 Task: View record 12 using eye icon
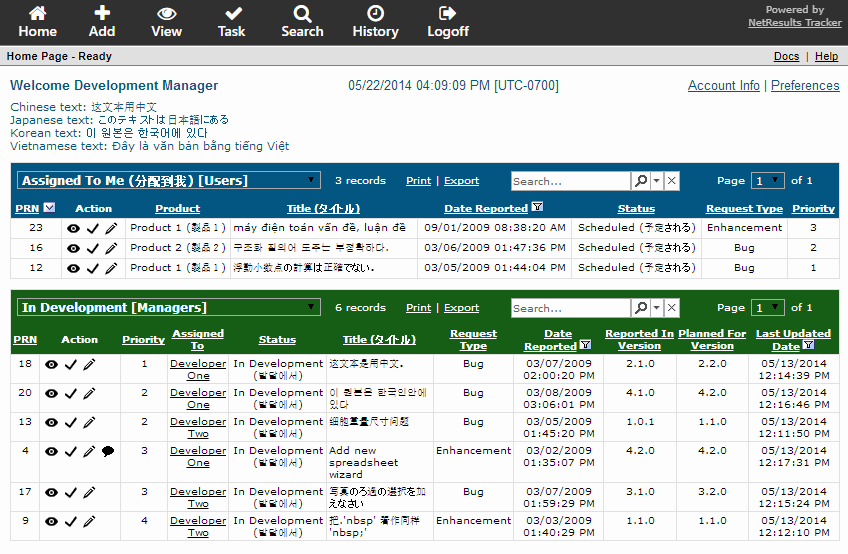[73, 268]
